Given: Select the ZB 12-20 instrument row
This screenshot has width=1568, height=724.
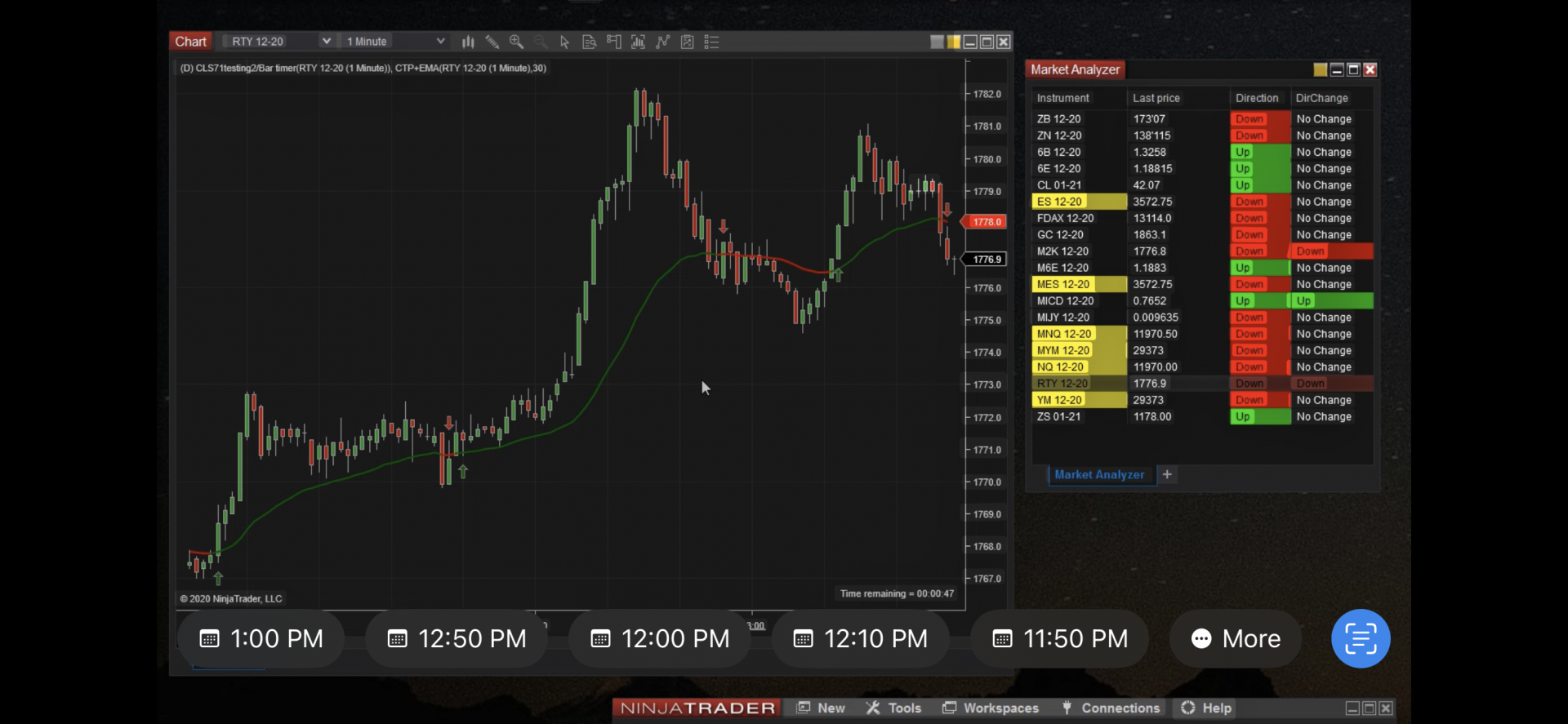Looking at the screenshot, I should 1202,119.
